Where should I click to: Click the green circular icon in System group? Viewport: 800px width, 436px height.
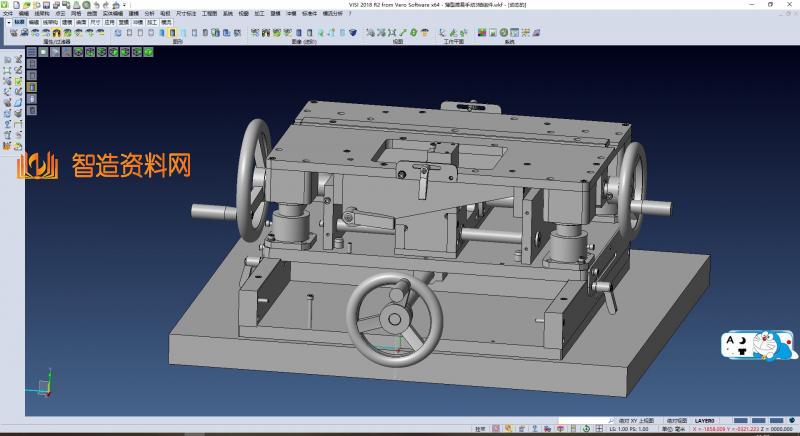[504, 32]
